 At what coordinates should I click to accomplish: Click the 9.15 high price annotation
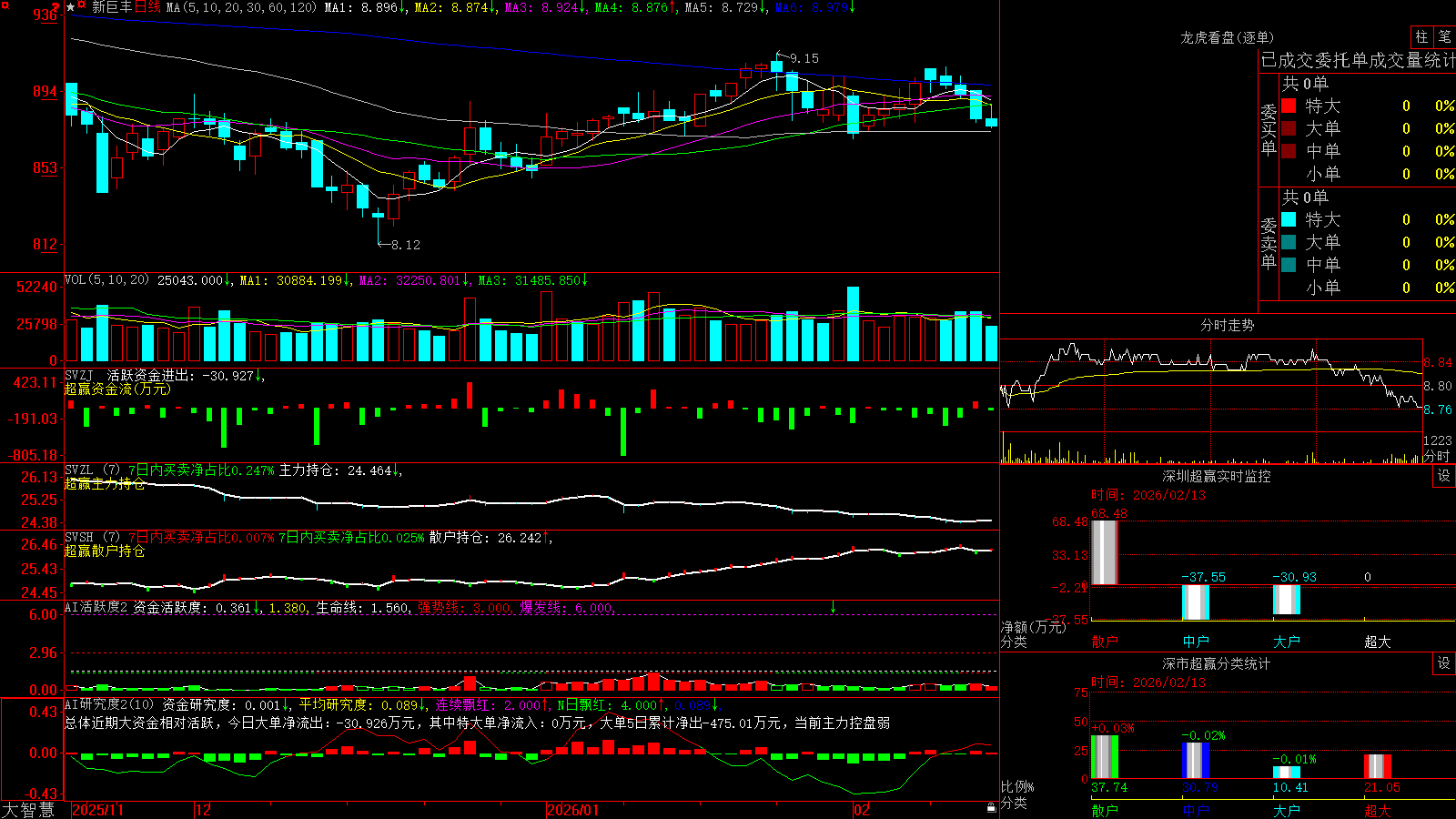(x=804, y=58)
